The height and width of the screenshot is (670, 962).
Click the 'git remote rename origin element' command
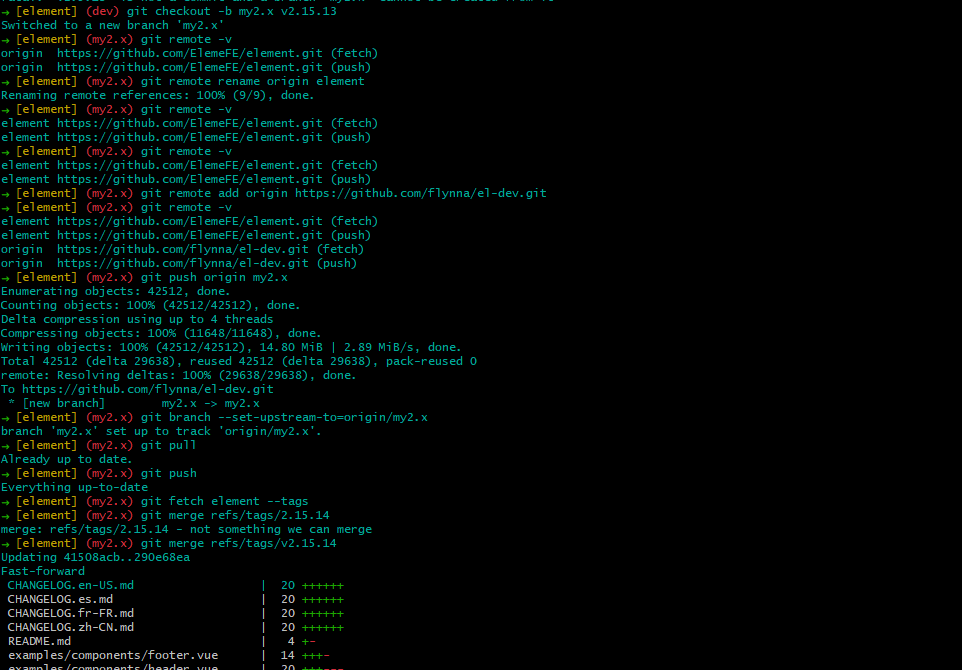tap(253, 82)
